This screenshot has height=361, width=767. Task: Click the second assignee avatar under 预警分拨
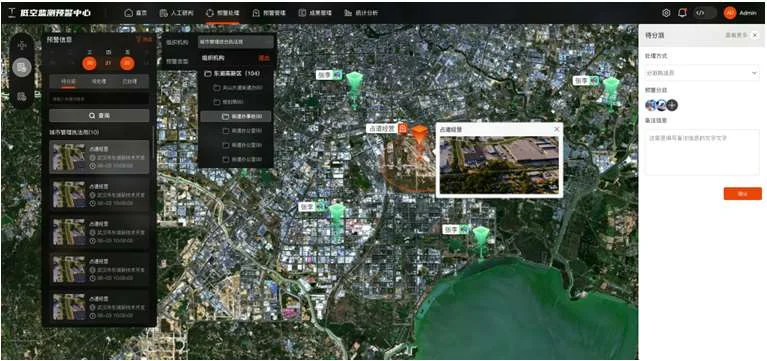661,105
